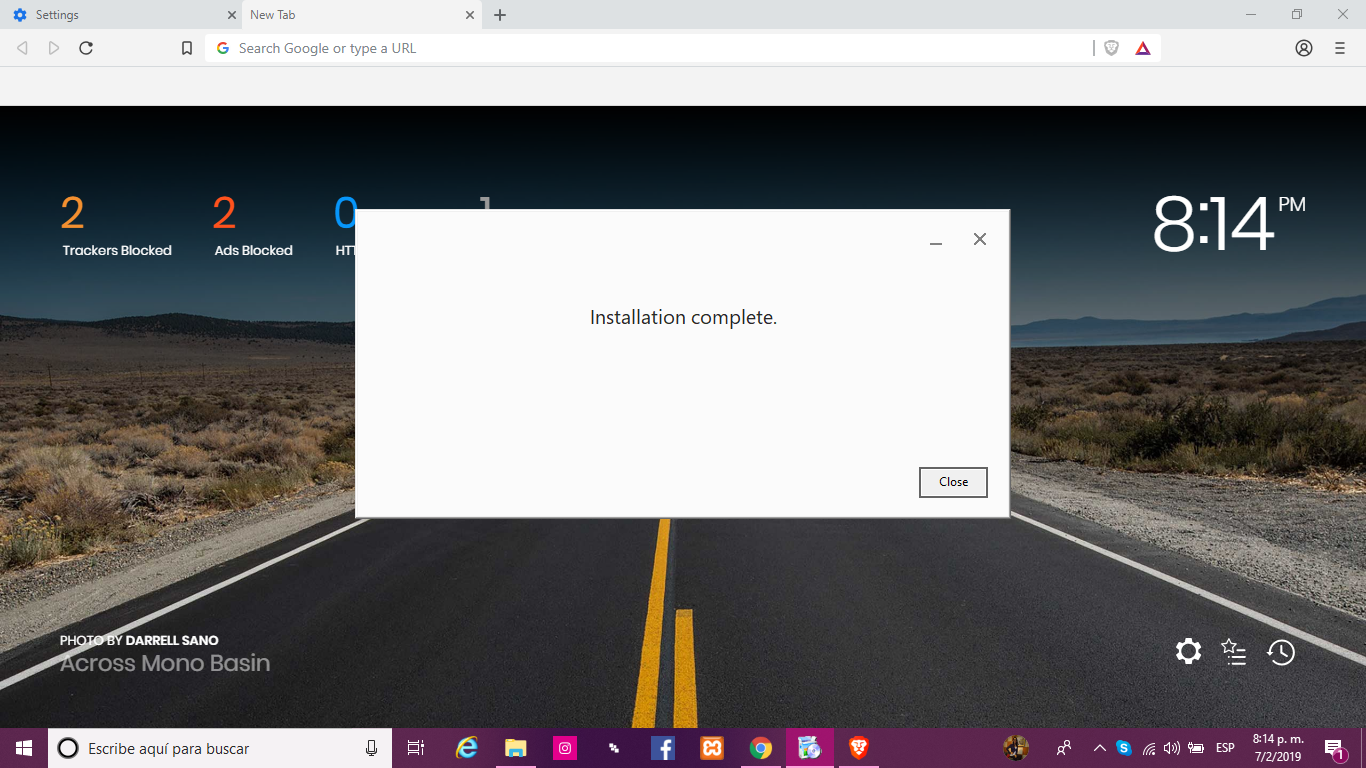1366x768 pixels.
Task: Open photographer Darrell Sano's credit link
Action: [x=172, y=640]
